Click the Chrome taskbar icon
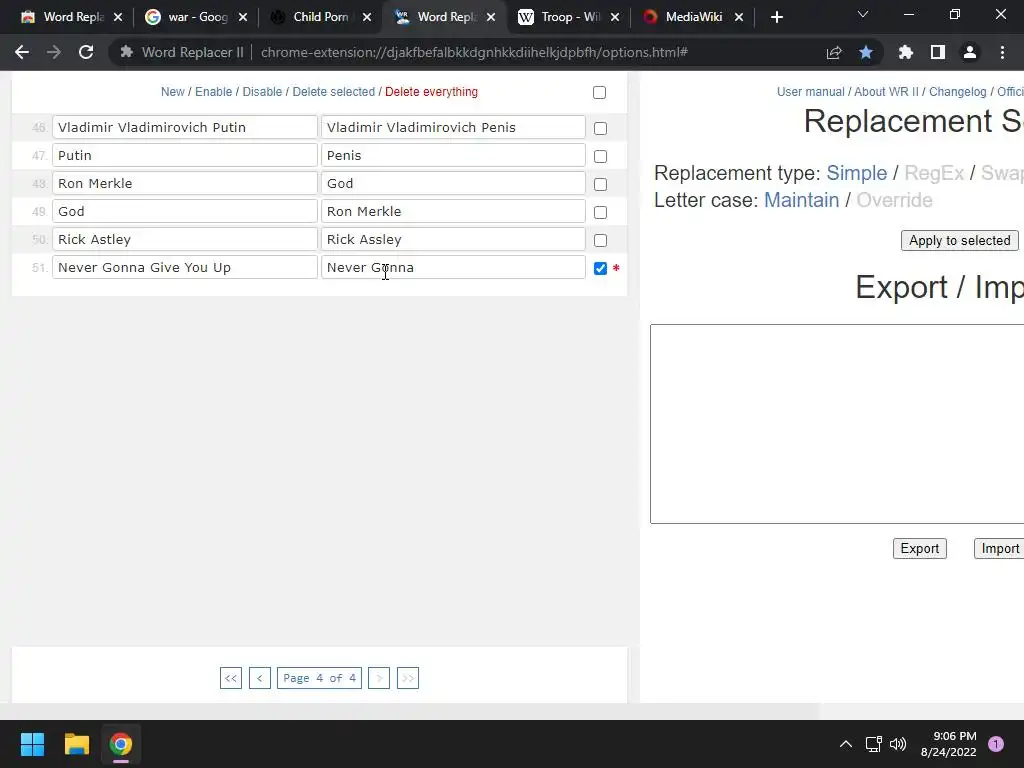This screenshot has width=1024, height=768. 121,744
